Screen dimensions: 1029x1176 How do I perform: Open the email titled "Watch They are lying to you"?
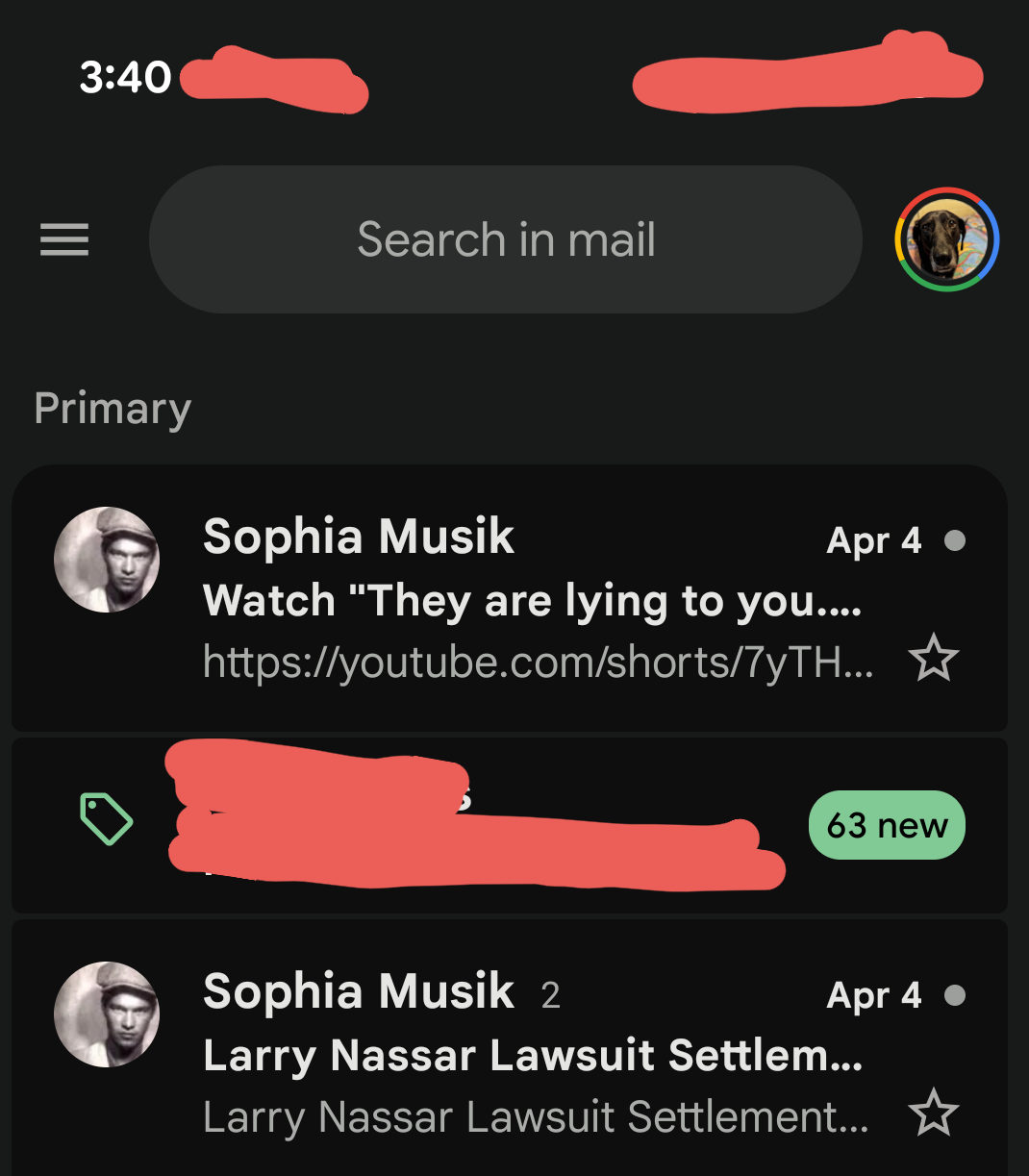tap(532, 601)
